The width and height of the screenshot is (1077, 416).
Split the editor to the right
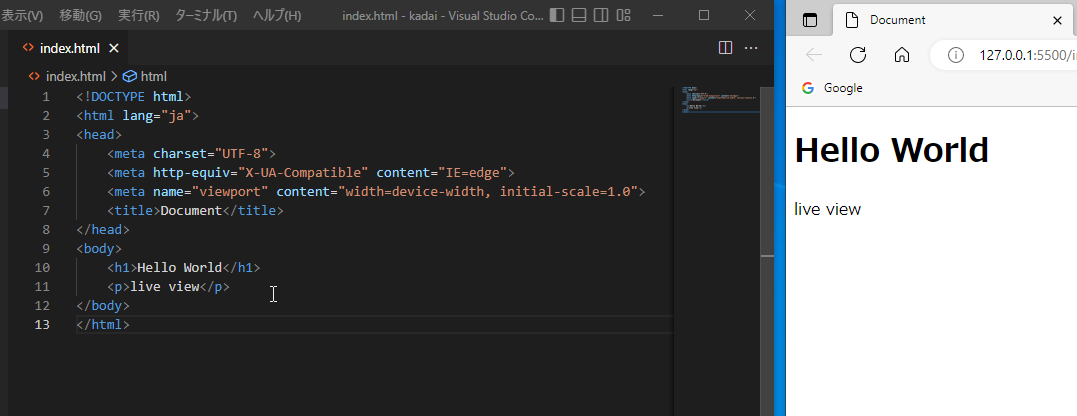coord(726,48)
